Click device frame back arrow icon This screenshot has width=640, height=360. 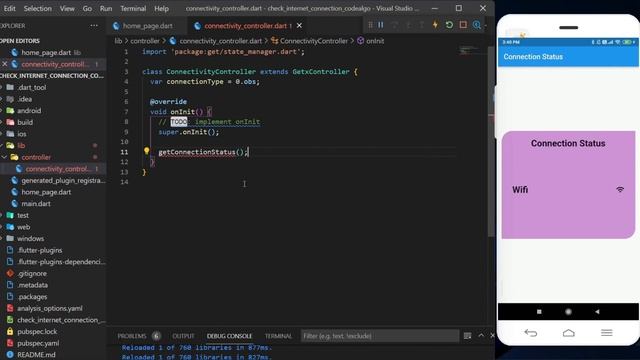pyautogui.click(x=530, y=333)
